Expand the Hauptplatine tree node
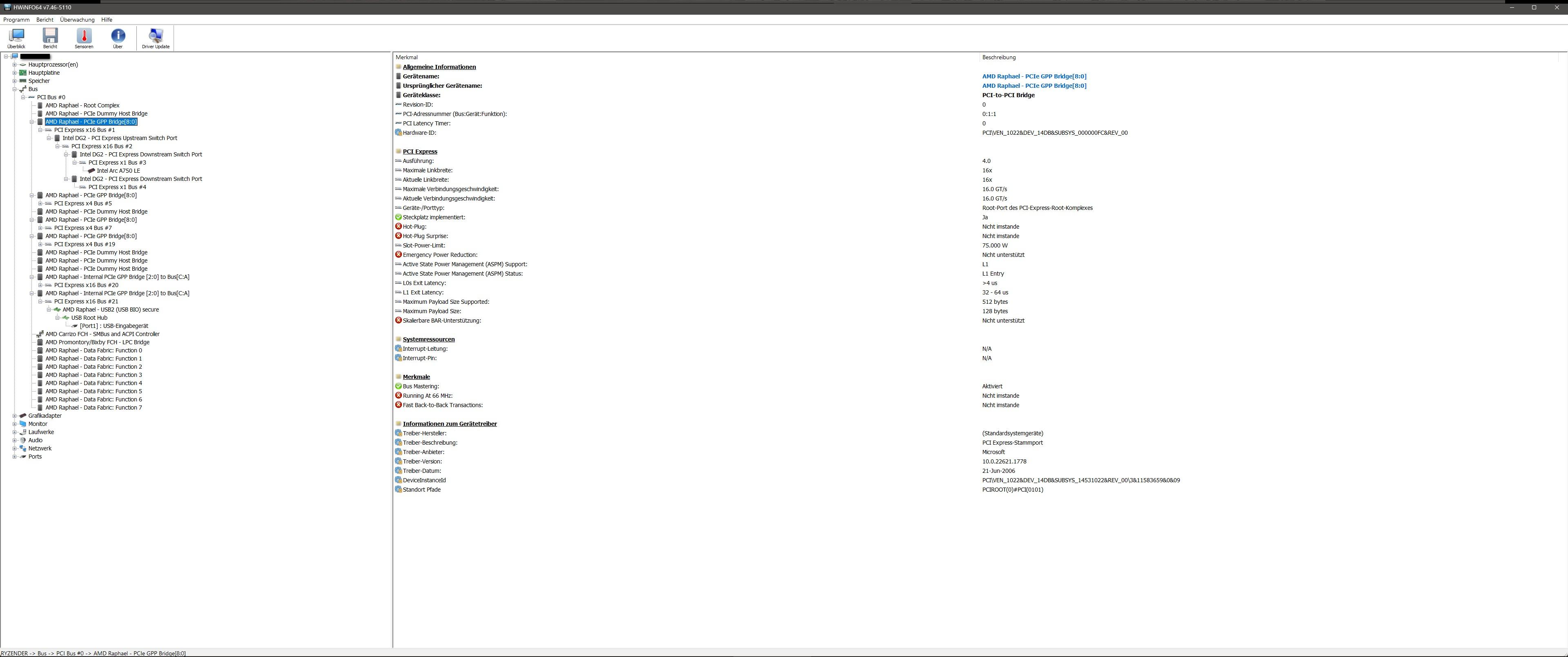This screenshot has width=1568, height=657. point(15,72)
